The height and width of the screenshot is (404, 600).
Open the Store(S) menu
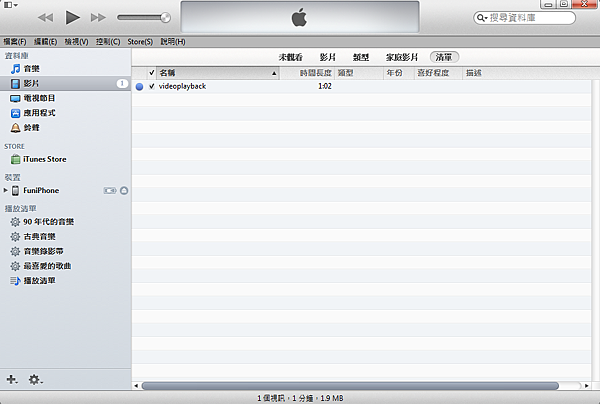(x=140, y=42)
